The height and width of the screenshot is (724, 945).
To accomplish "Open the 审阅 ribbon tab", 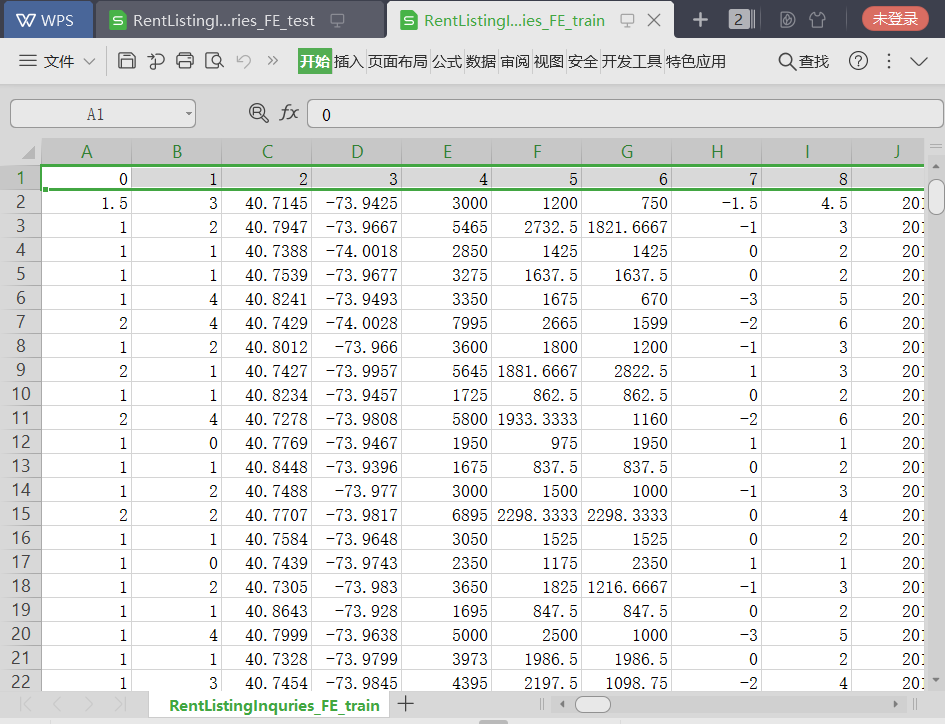I will (x=515, y=61).
